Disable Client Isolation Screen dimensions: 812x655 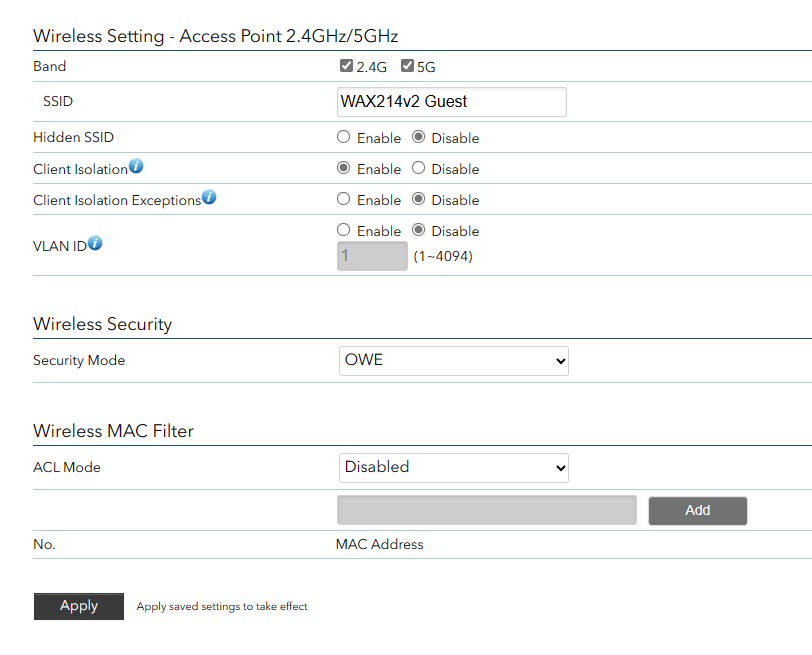(418, 168)
